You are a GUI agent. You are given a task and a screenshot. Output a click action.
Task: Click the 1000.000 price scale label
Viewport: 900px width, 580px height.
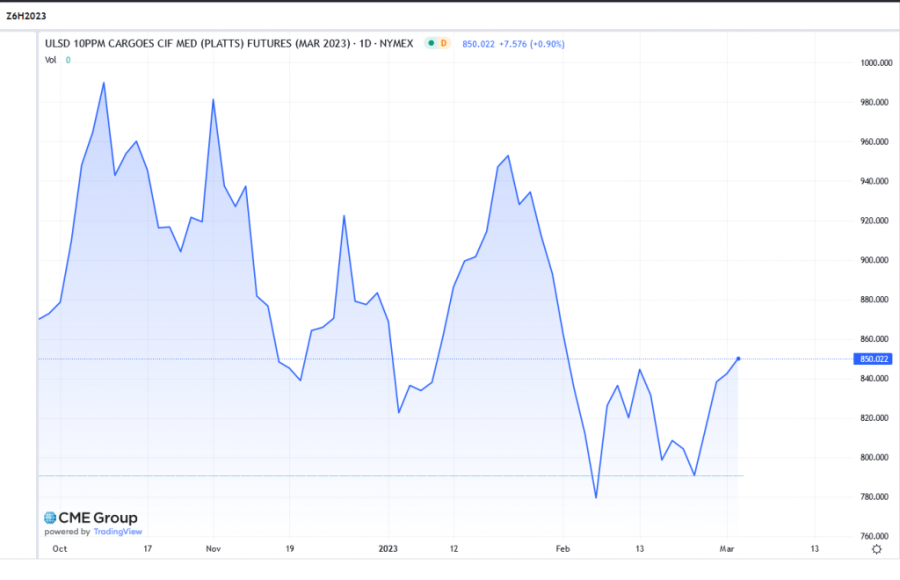point(875,63)
